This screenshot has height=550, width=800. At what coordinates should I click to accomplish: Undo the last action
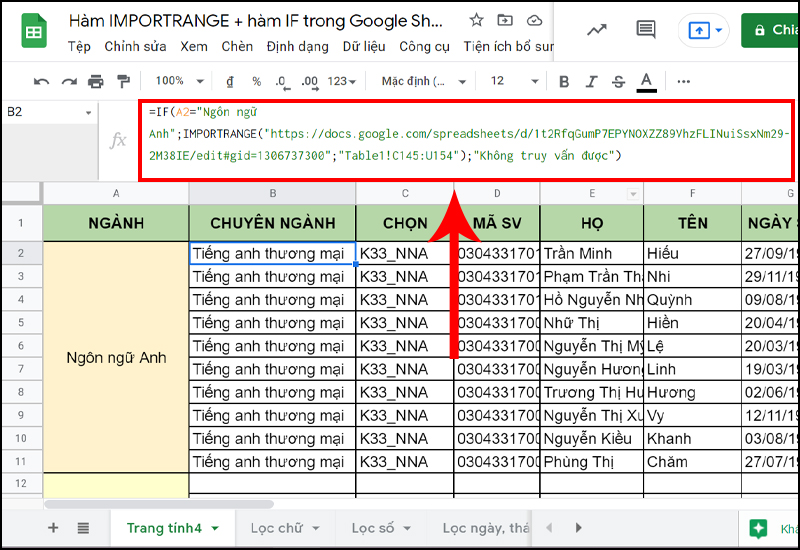41,81
